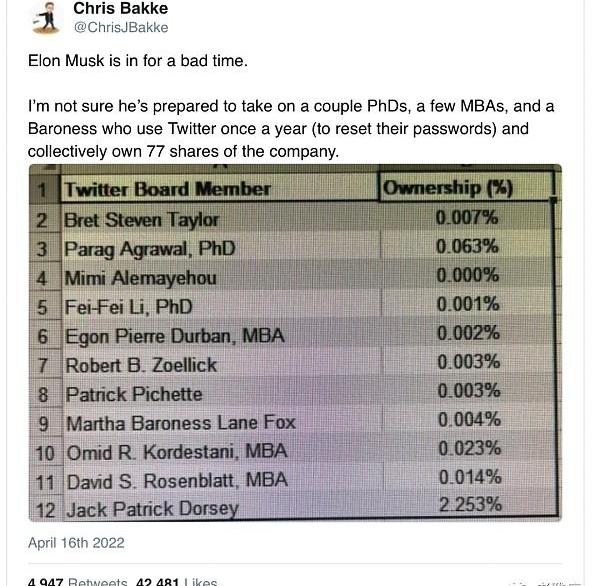
Task: Click row number 2 header in spreadsheet
Action: pyautogui.click(x=43, y=219)
